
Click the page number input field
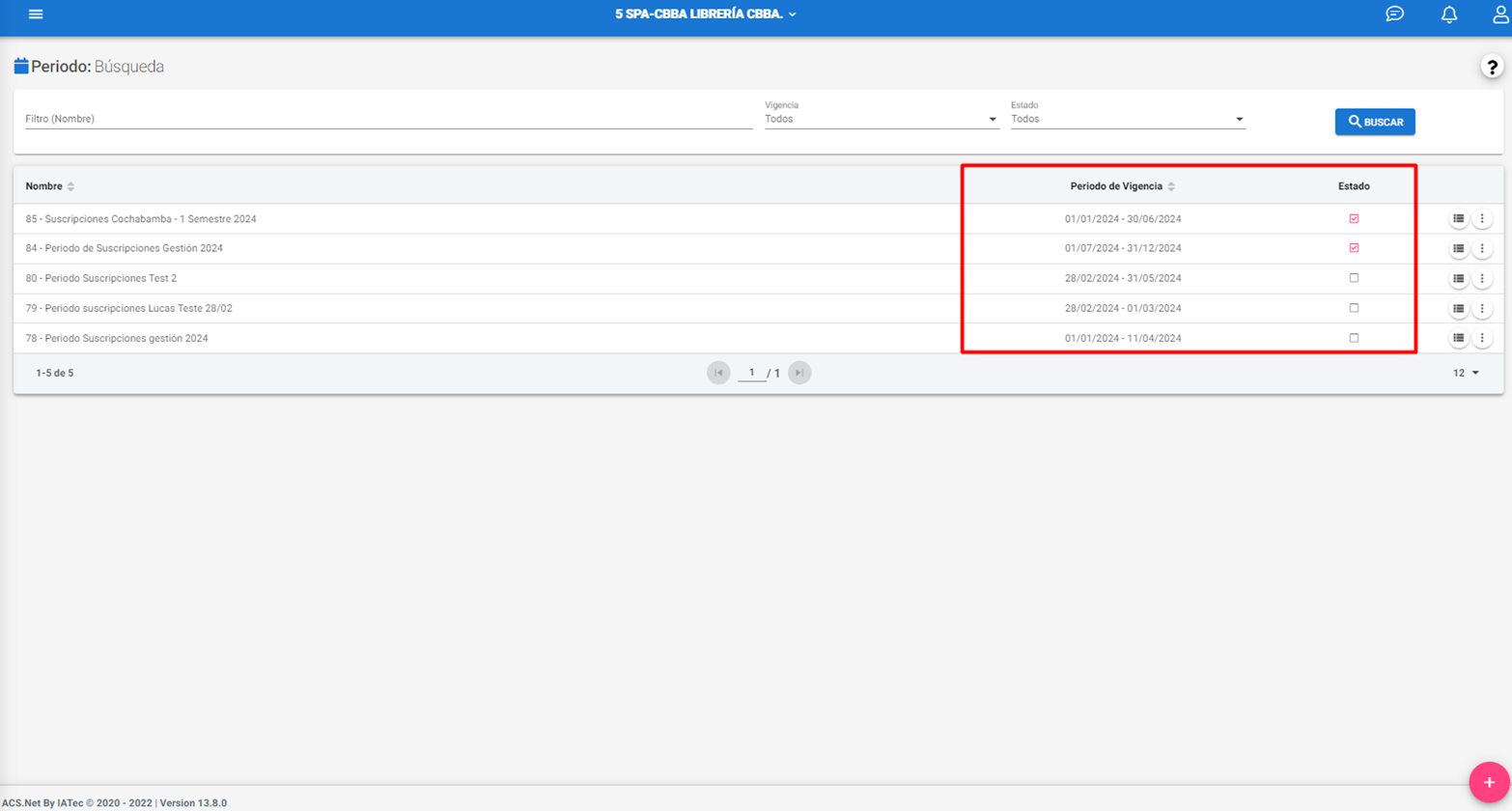(x=751, y=373)
